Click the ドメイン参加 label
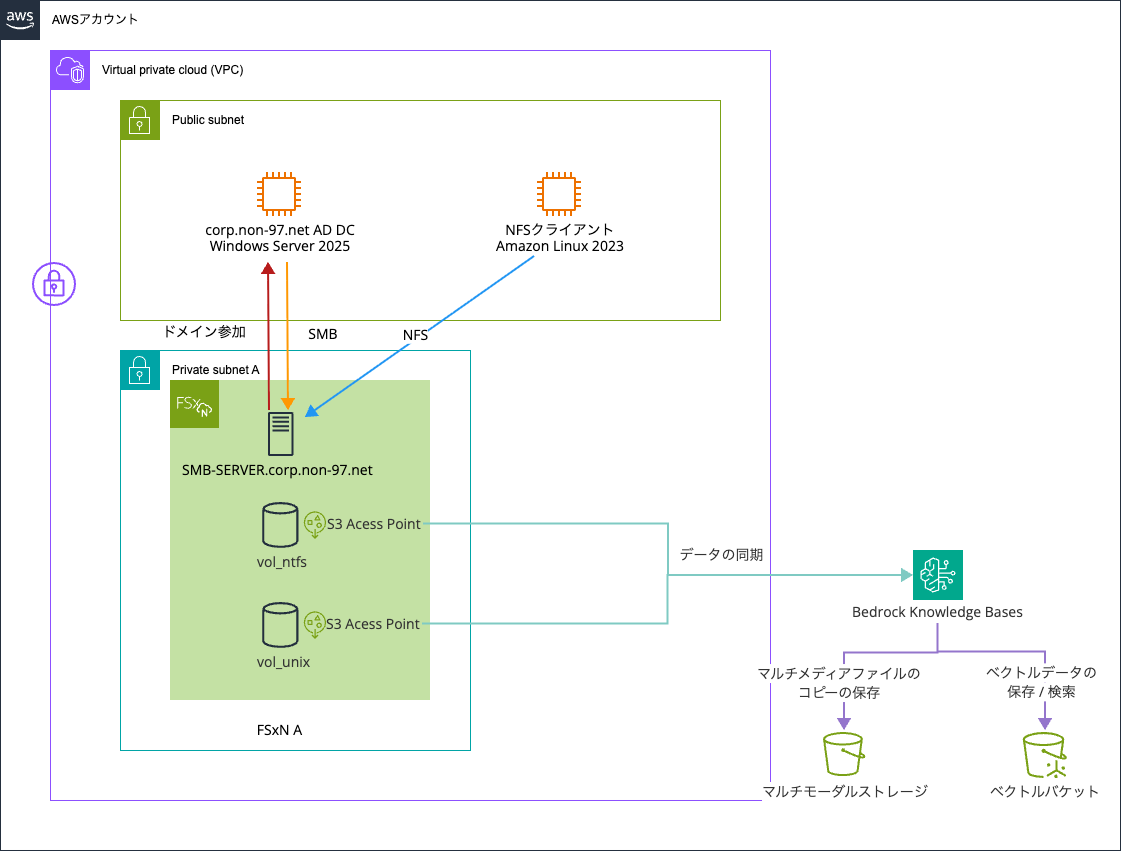 204,331
